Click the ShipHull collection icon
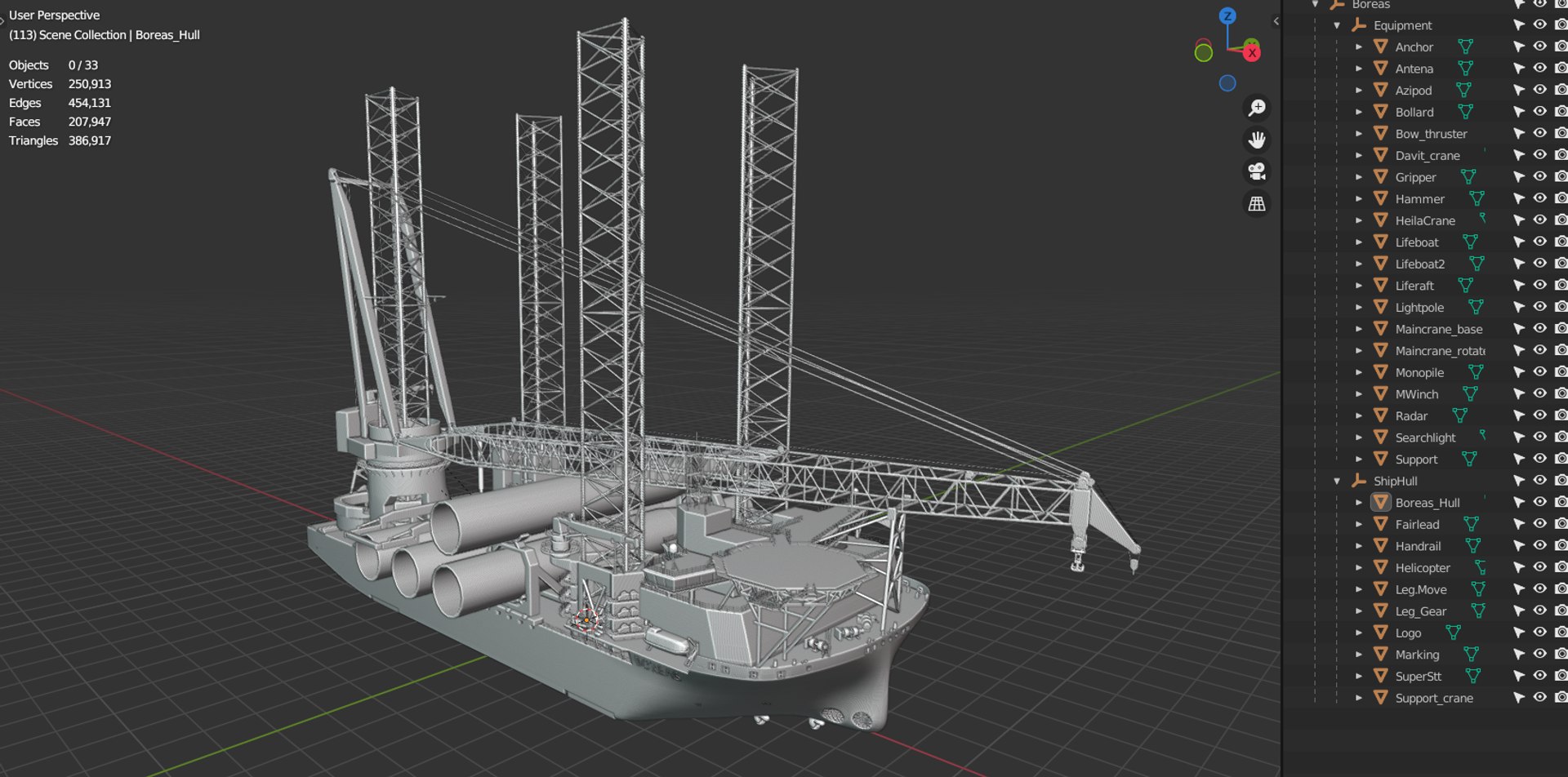Viewport: 1568px width, 777px height. (x=1359, y=481)
